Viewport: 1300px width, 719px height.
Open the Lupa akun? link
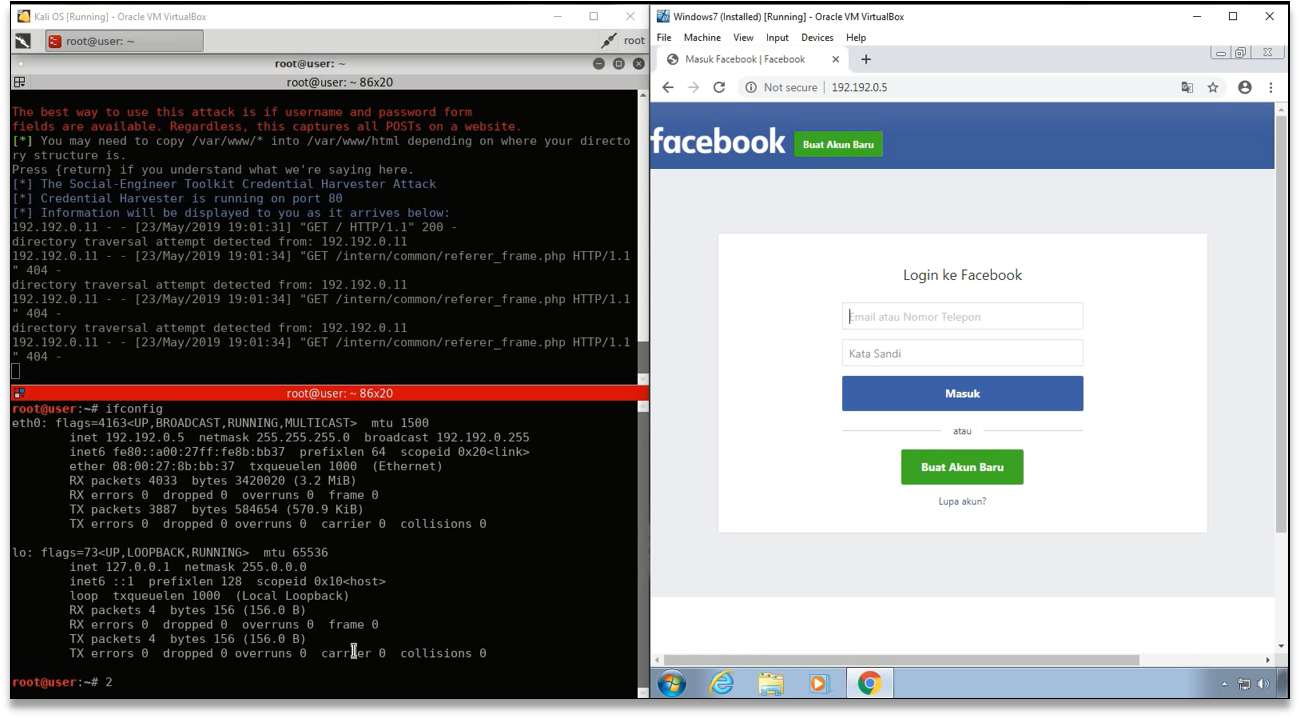tap(962, 501)
